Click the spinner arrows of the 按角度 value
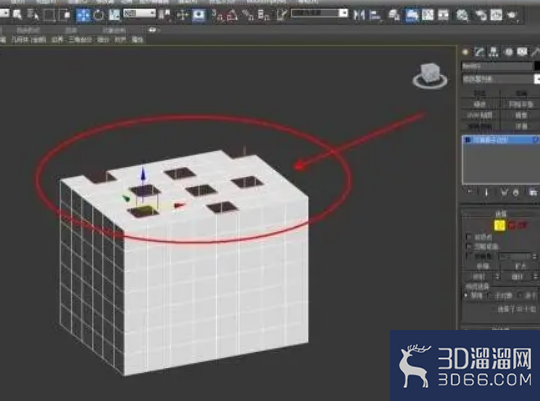540x401 pixels. coord(535,257)
